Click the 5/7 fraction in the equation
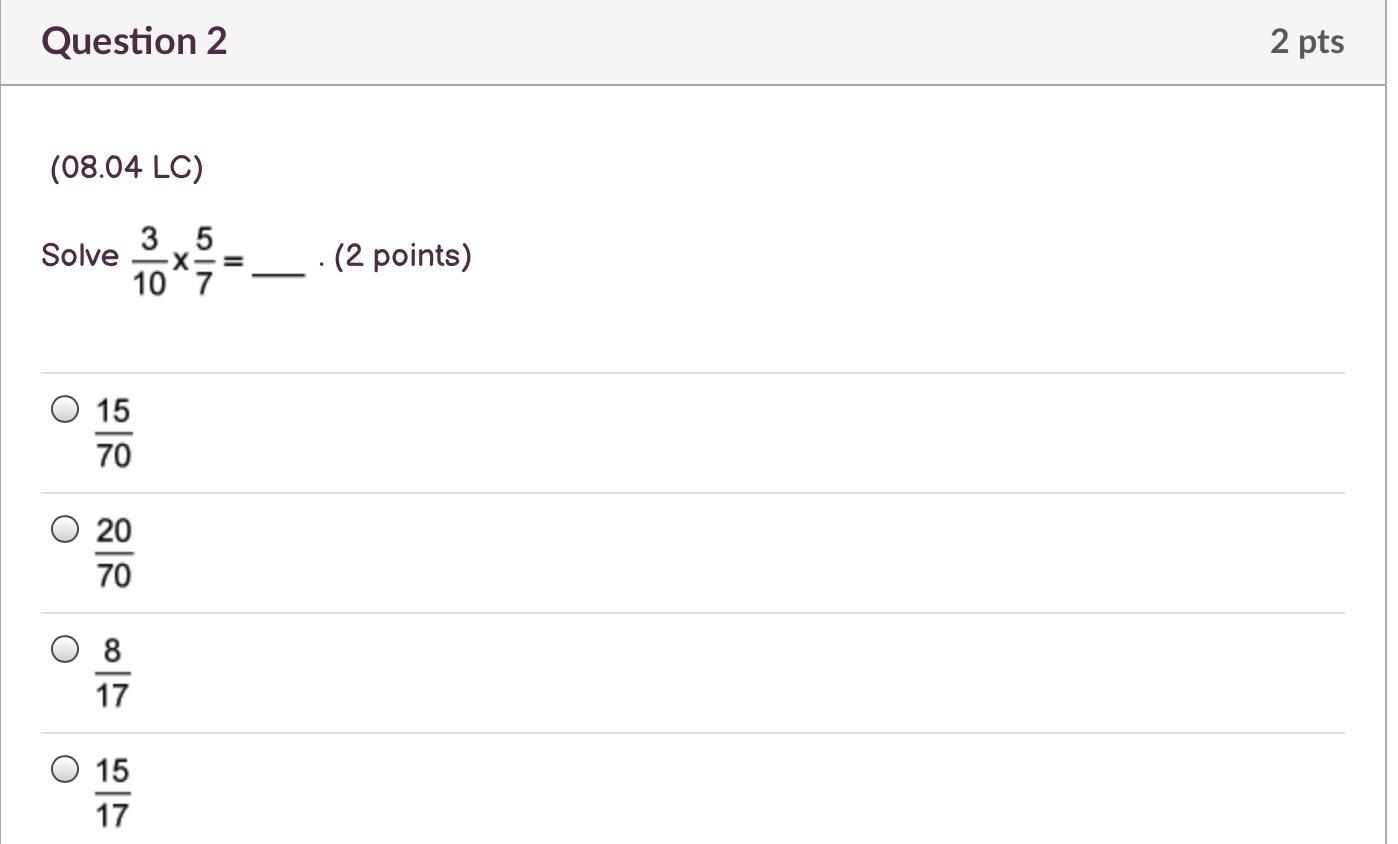1398x844 pixels. tap(204, 260)
